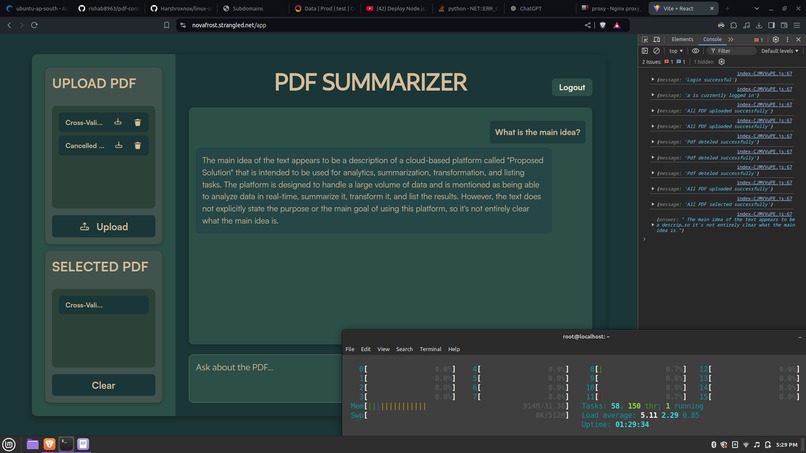The height and width of the screenshot is (453, 806).
Task: Open the Default levels dropdown
Action: (x=780, y=51)
